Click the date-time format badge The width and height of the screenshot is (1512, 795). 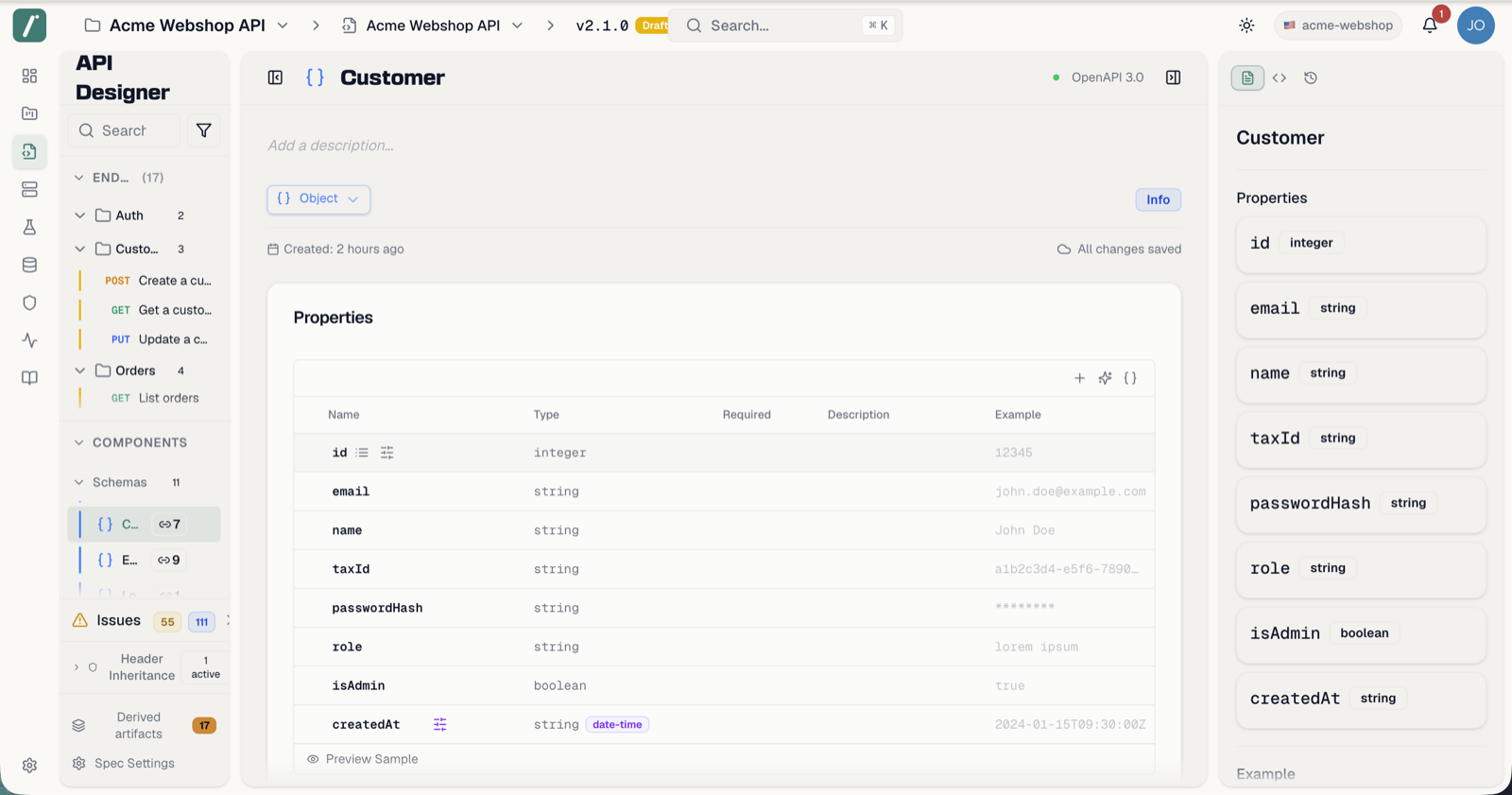[x=617, y=725]
